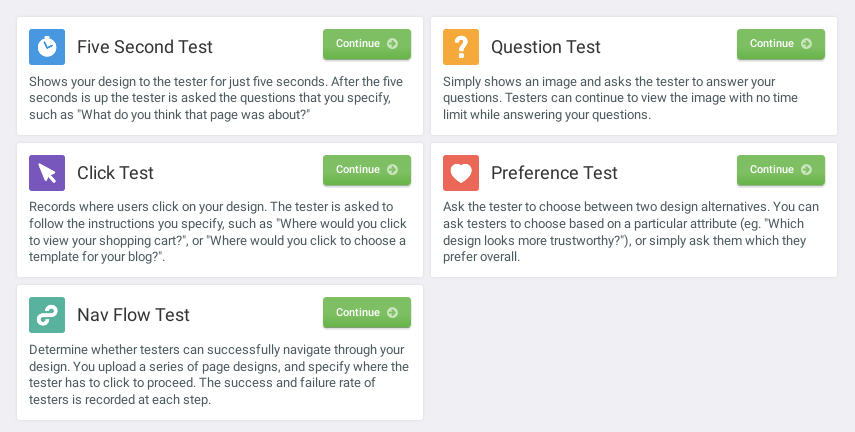This screenshot has width=855, height=432.
Task: Select the Five Second Test heading
Action: [x=145, y=47]
